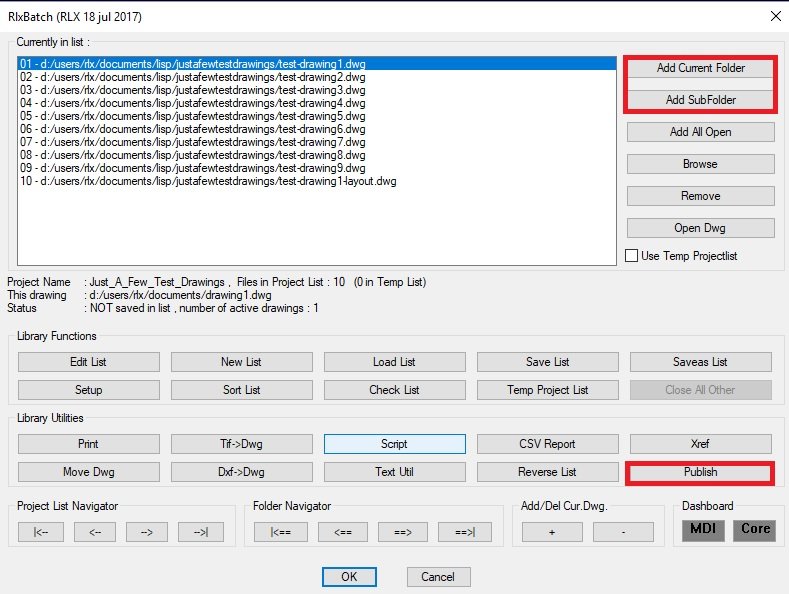Create a New List
The height and width of the screenshot is (594, 789).
point(242,362)
